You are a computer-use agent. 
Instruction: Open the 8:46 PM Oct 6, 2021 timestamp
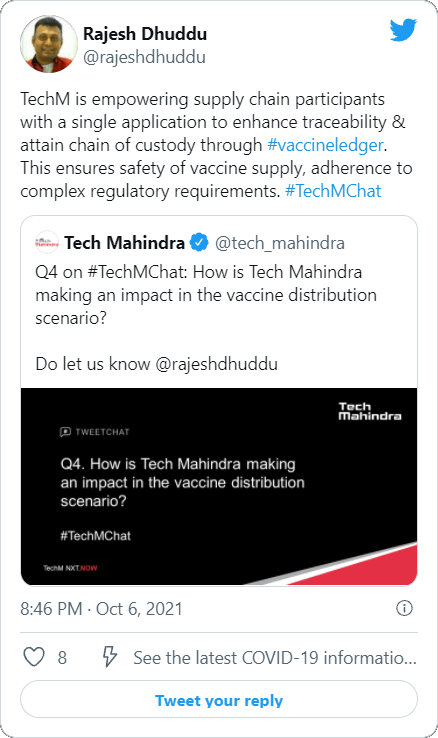point(101,609)
